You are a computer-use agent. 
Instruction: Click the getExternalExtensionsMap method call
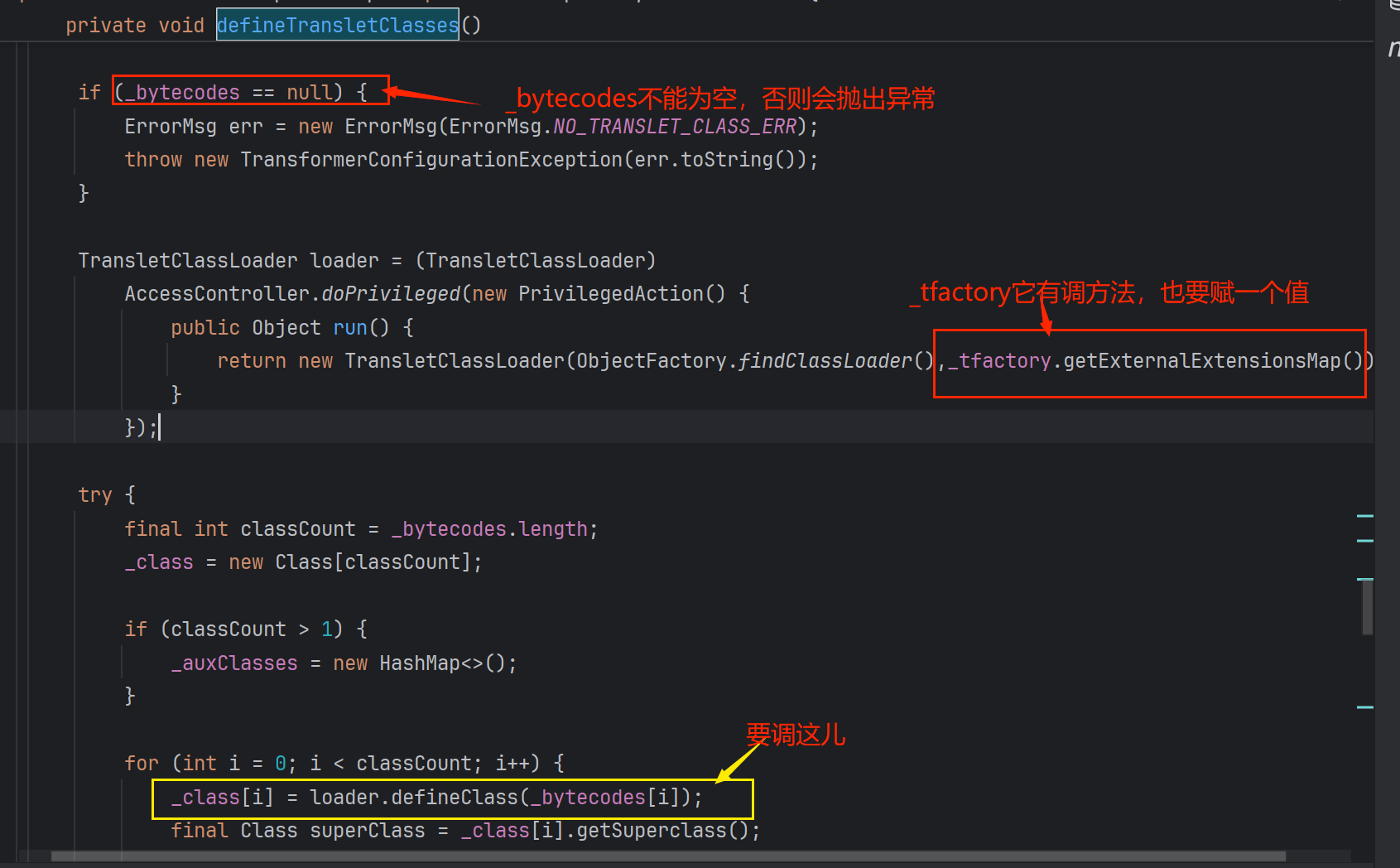1202,361
